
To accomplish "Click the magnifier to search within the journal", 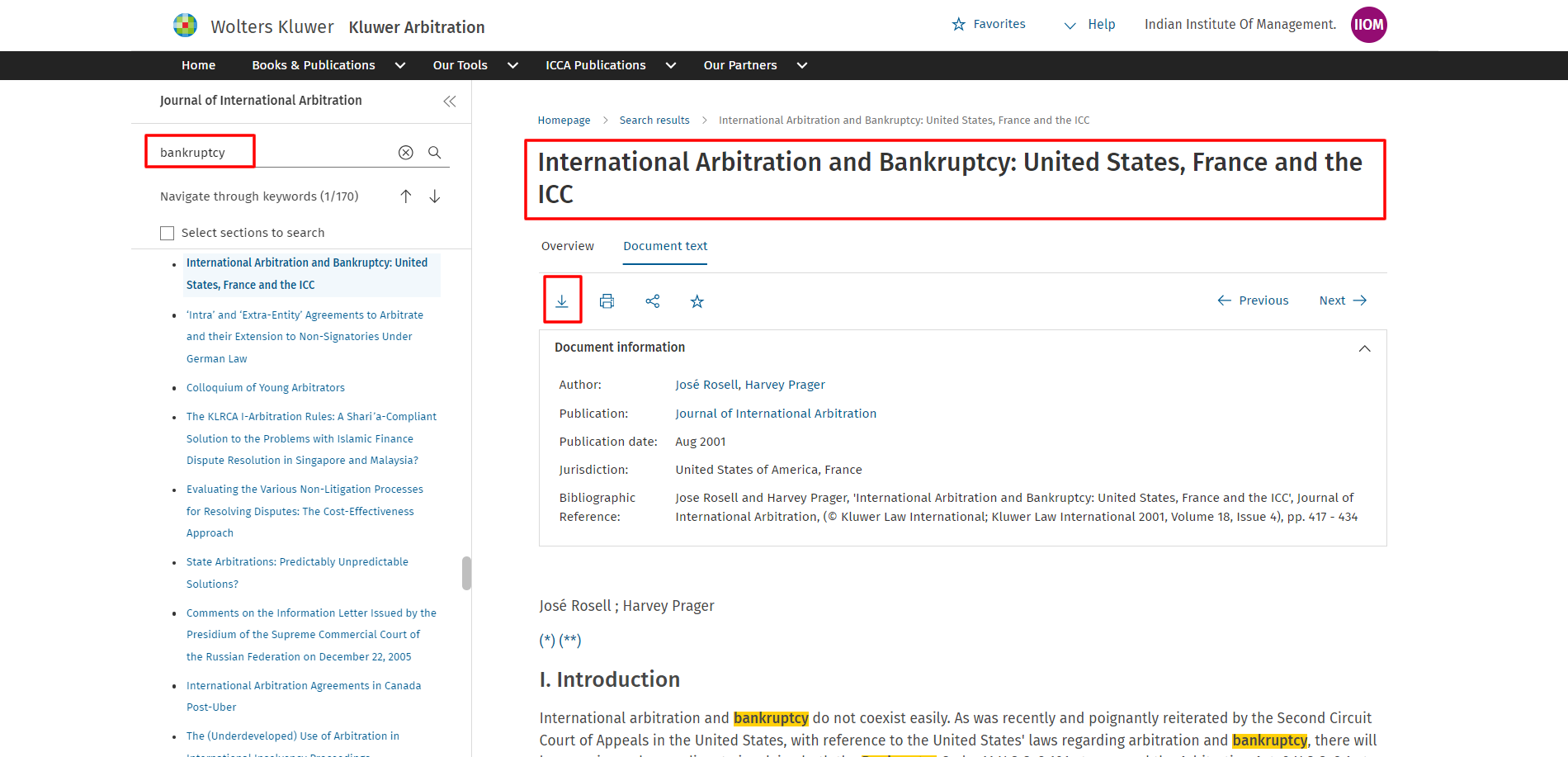I will click(435, 153).
